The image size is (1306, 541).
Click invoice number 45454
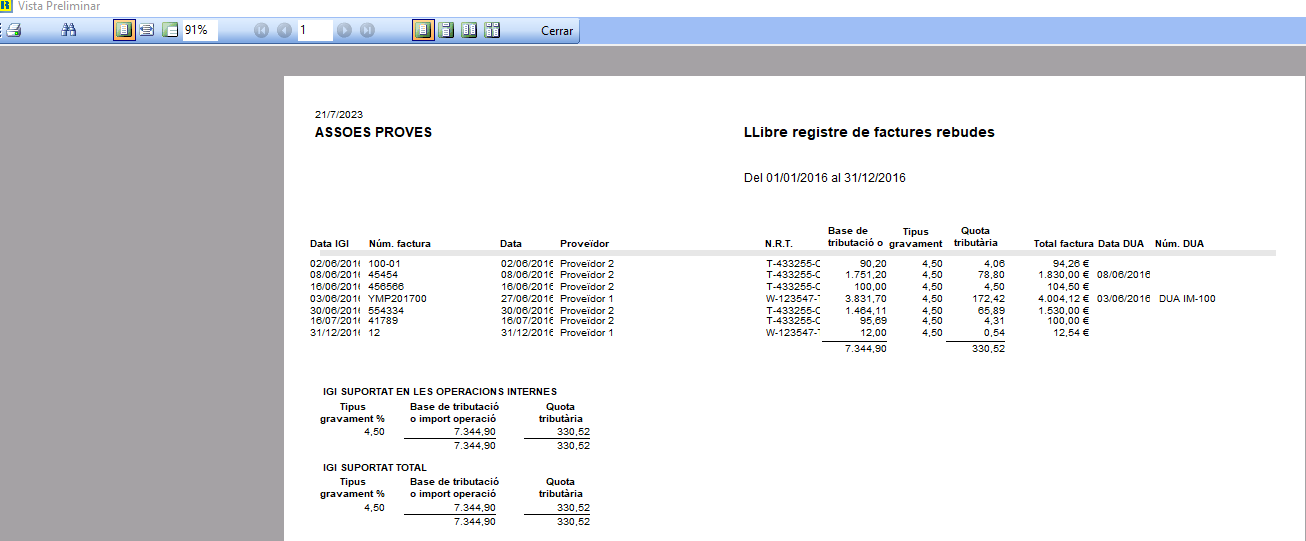(x=383, y=274)
